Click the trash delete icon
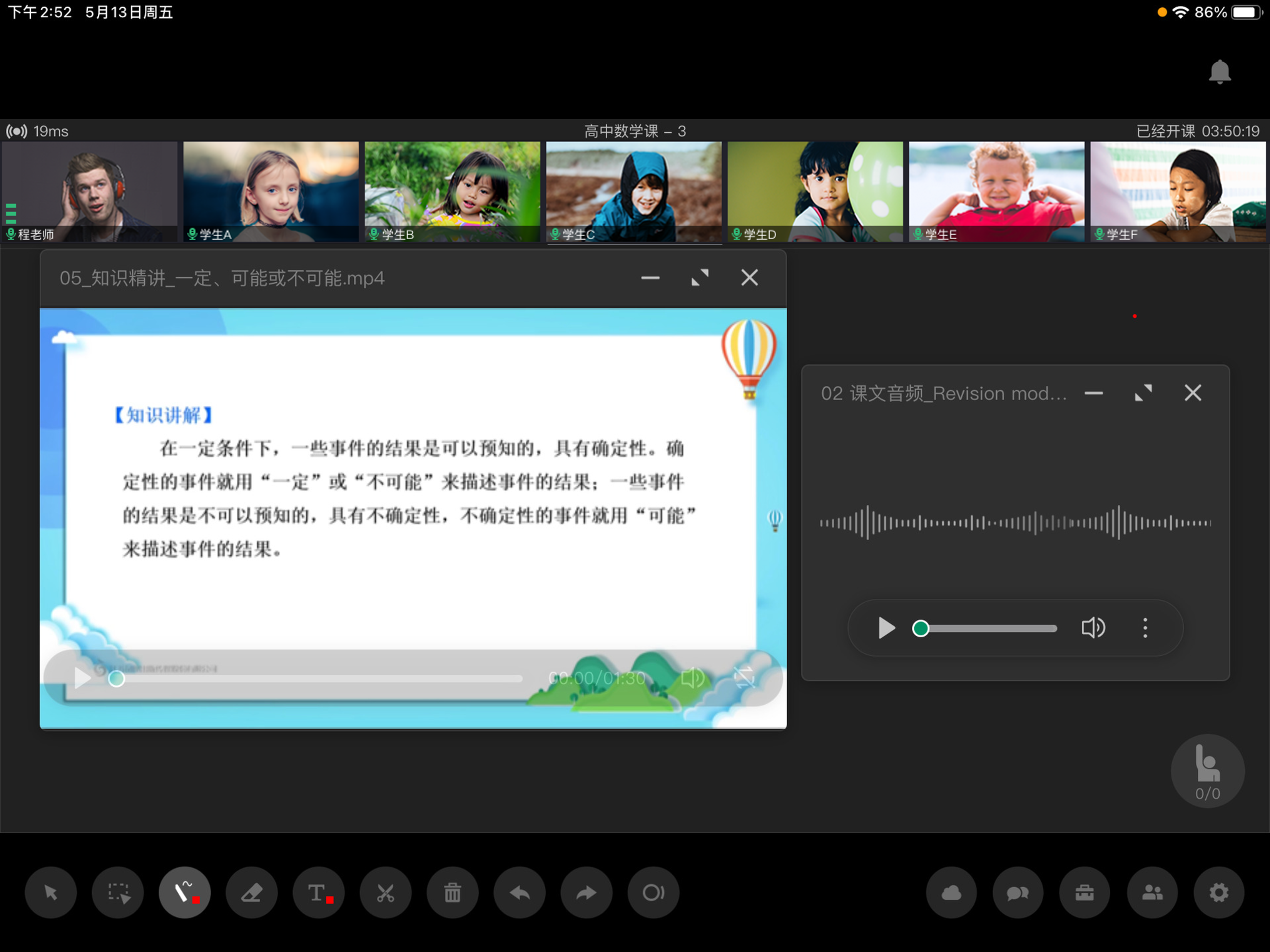This screenshot has width=1270, height=952. [x=453, y=892]
